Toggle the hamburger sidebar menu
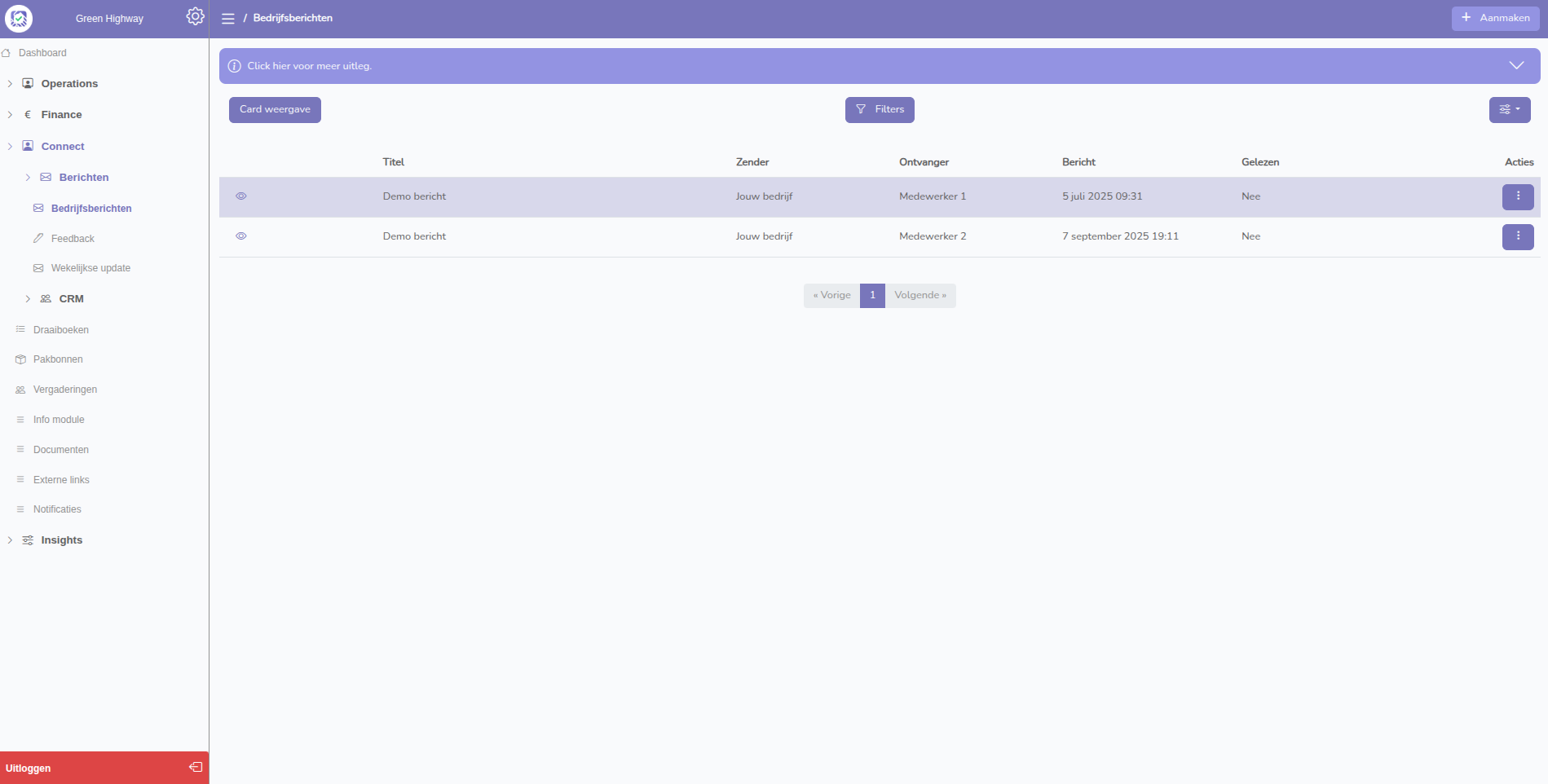Image resolution: width=1548 pixels, height=784 pixels. (228, 18)
